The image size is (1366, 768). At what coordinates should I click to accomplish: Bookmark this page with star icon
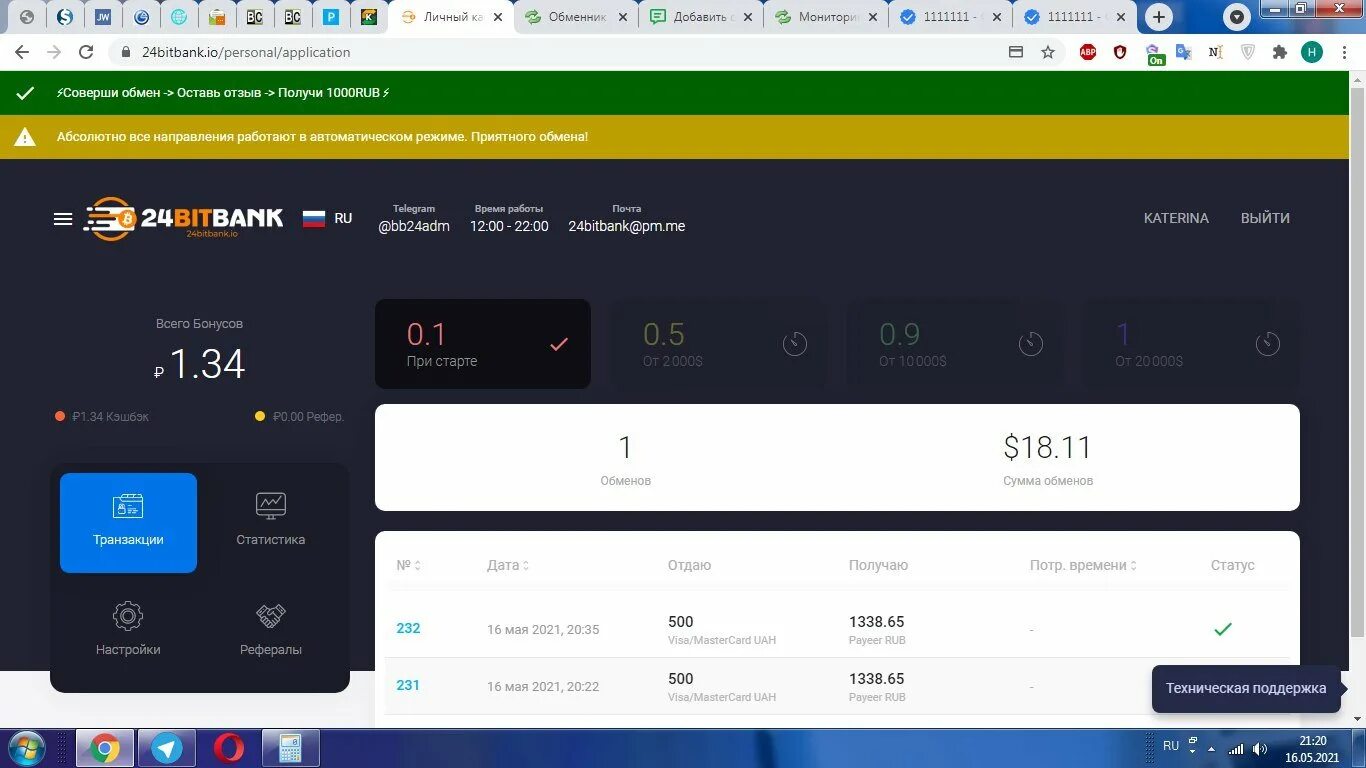coord(1048,52)
